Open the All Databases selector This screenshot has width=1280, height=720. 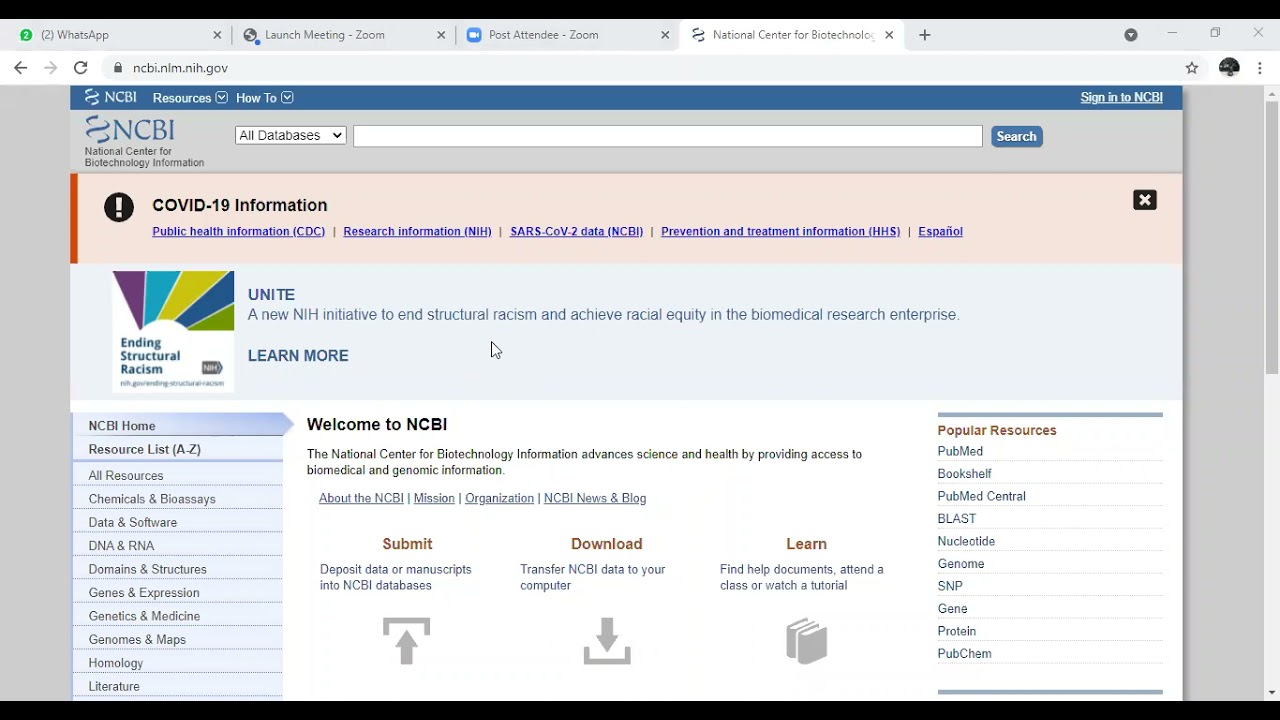coord(291,135)
